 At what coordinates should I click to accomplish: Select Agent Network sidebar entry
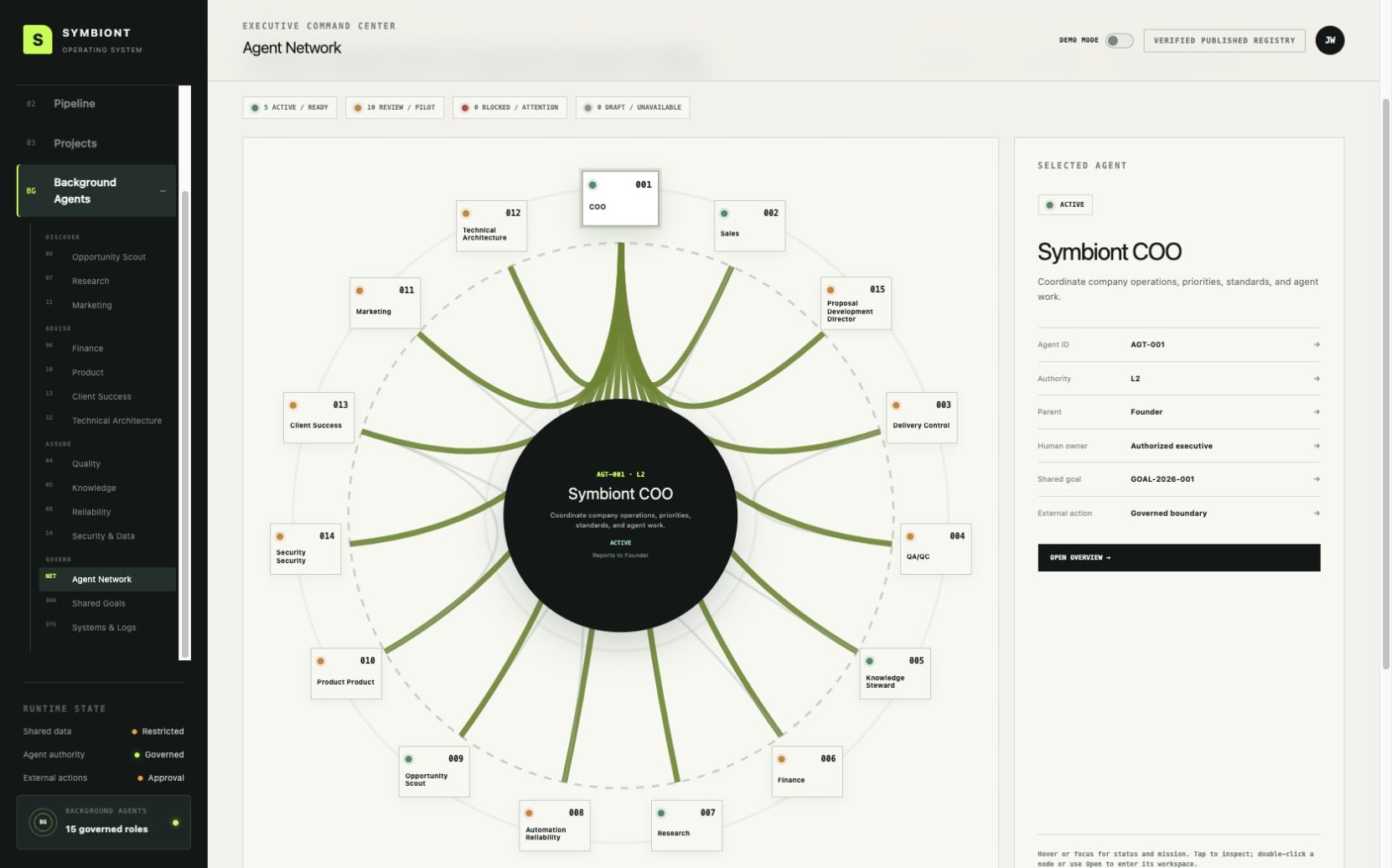point(107,580)
